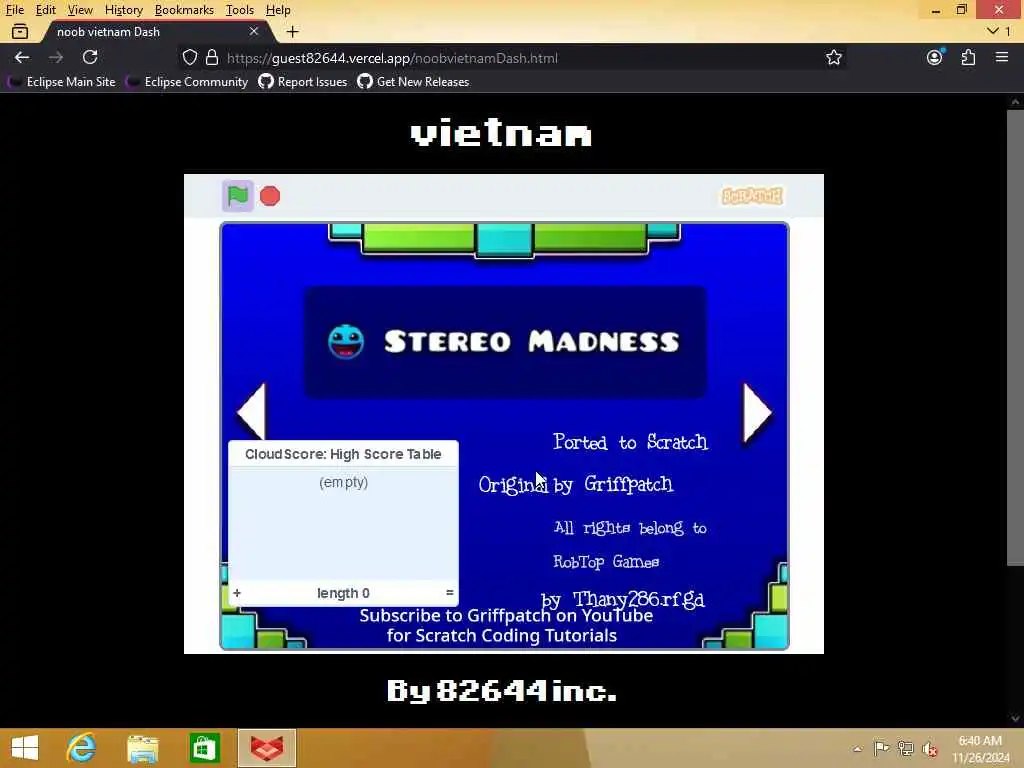
Task: Show hidden system tray icons
Action: pos(857,748)
